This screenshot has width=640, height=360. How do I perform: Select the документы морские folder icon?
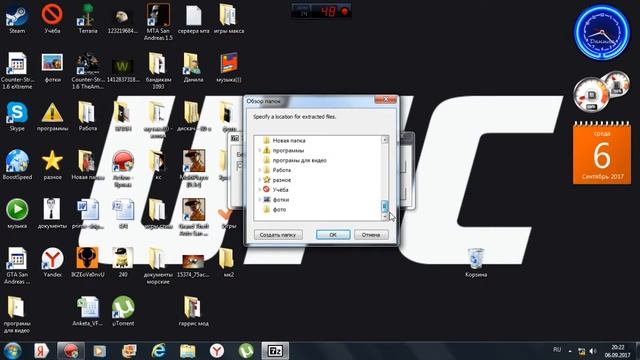click(158, 265)
